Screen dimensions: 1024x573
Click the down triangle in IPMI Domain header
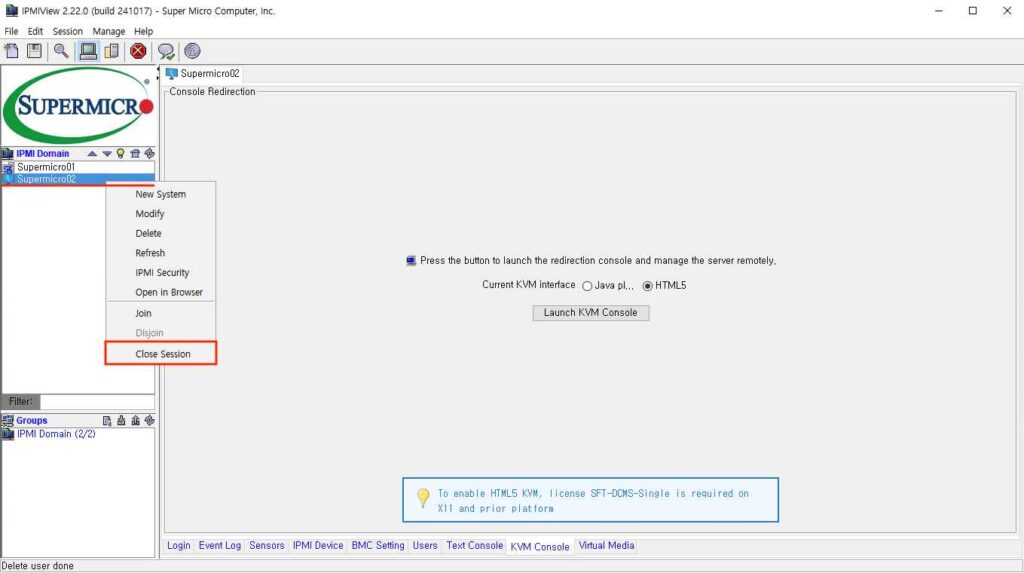tap(106, 154)
